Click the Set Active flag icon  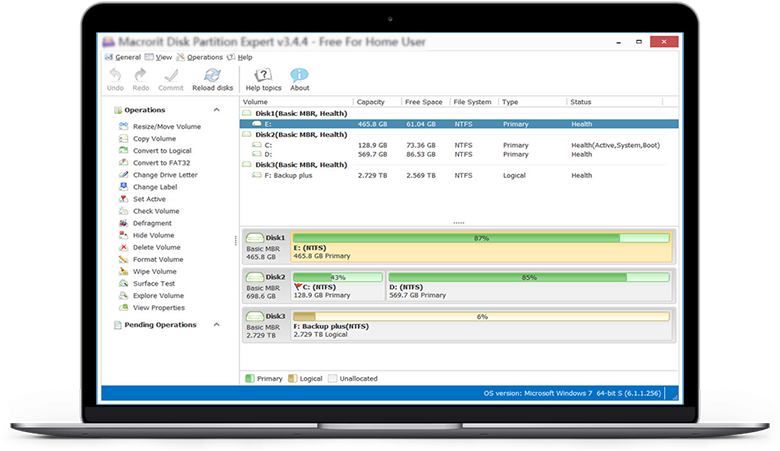[123, 199]
